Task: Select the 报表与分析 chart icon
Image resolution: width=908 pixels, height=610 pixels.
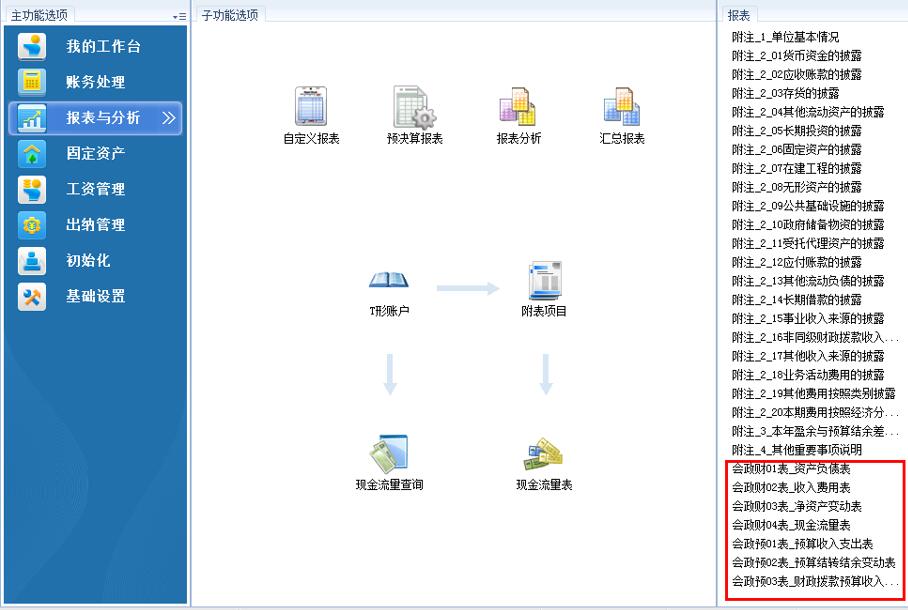Action: point(32,118)
